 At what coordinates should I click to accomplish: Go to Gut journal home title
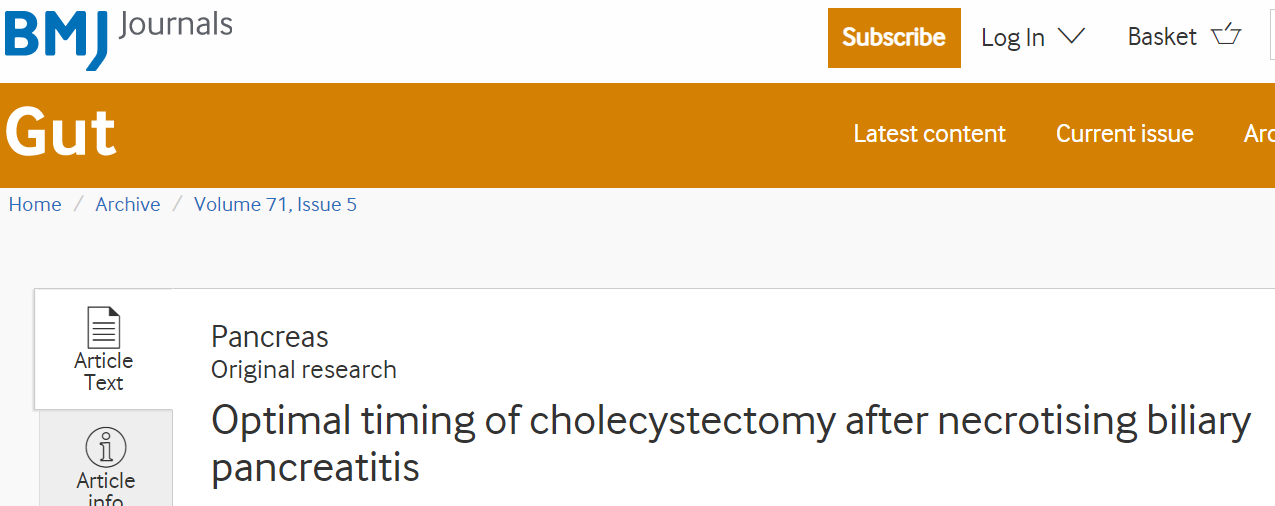(61, 133)
